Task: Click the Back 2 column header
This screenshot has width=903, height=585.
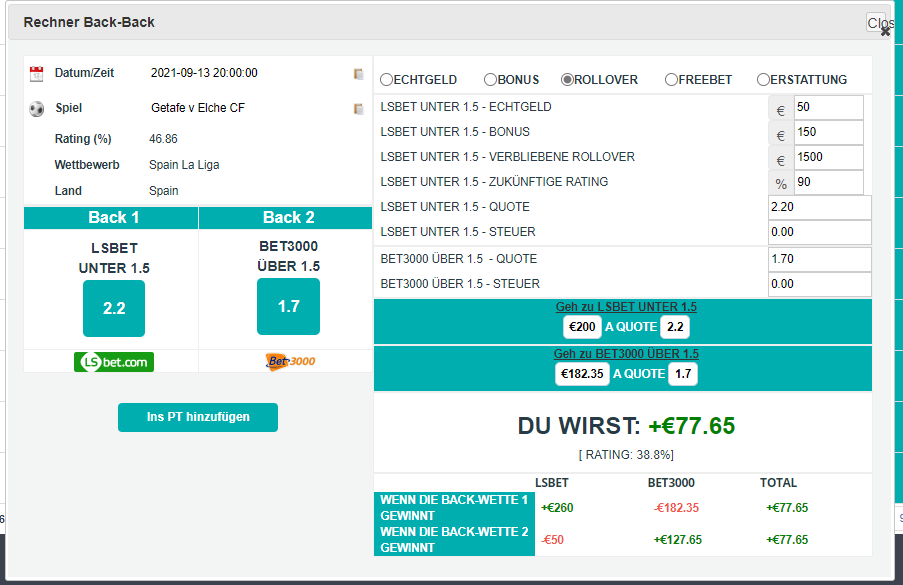Action: (x=286, y=218)
